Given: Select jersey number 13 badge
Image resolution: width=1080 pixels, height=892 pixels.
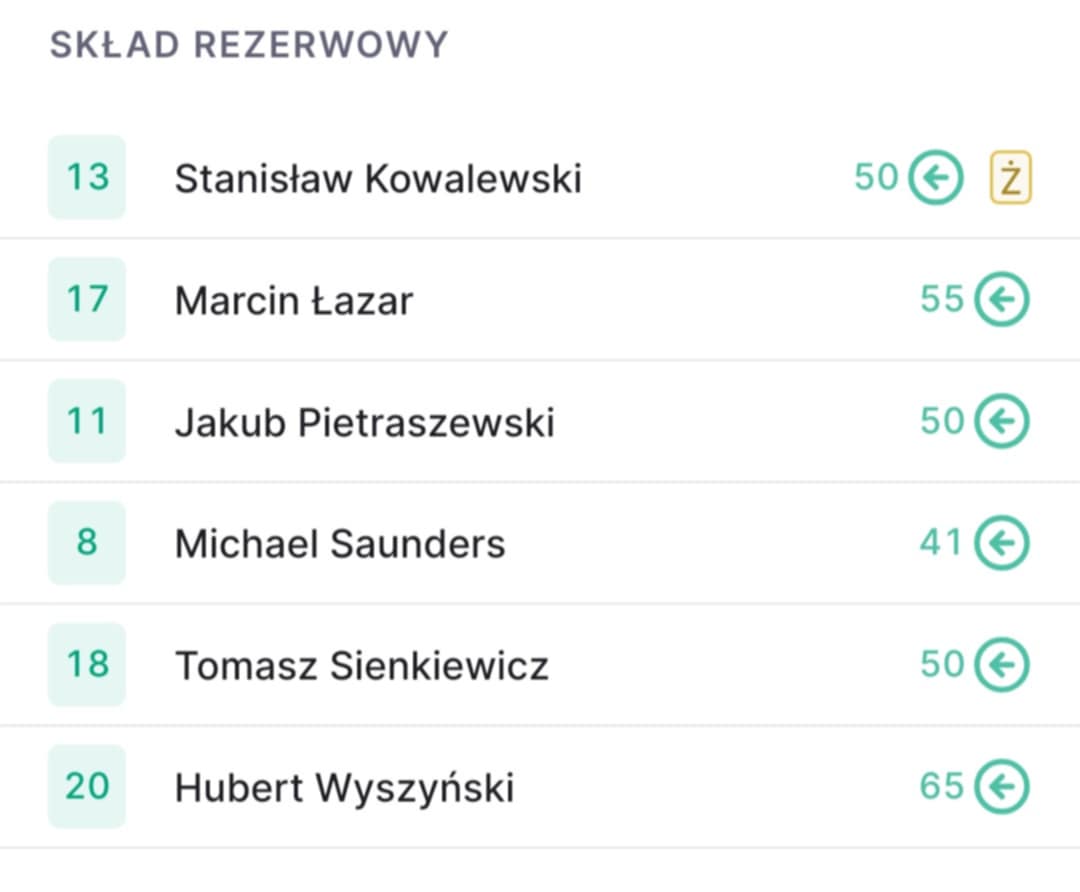Looking at the screenshot, I should [x=87, y=177].
